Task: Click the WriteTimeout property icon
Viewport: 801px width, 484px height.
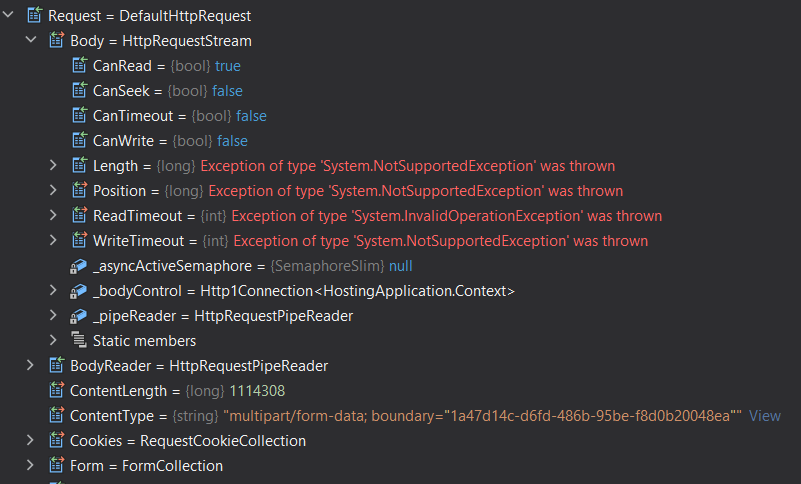Action: (79, 240)
